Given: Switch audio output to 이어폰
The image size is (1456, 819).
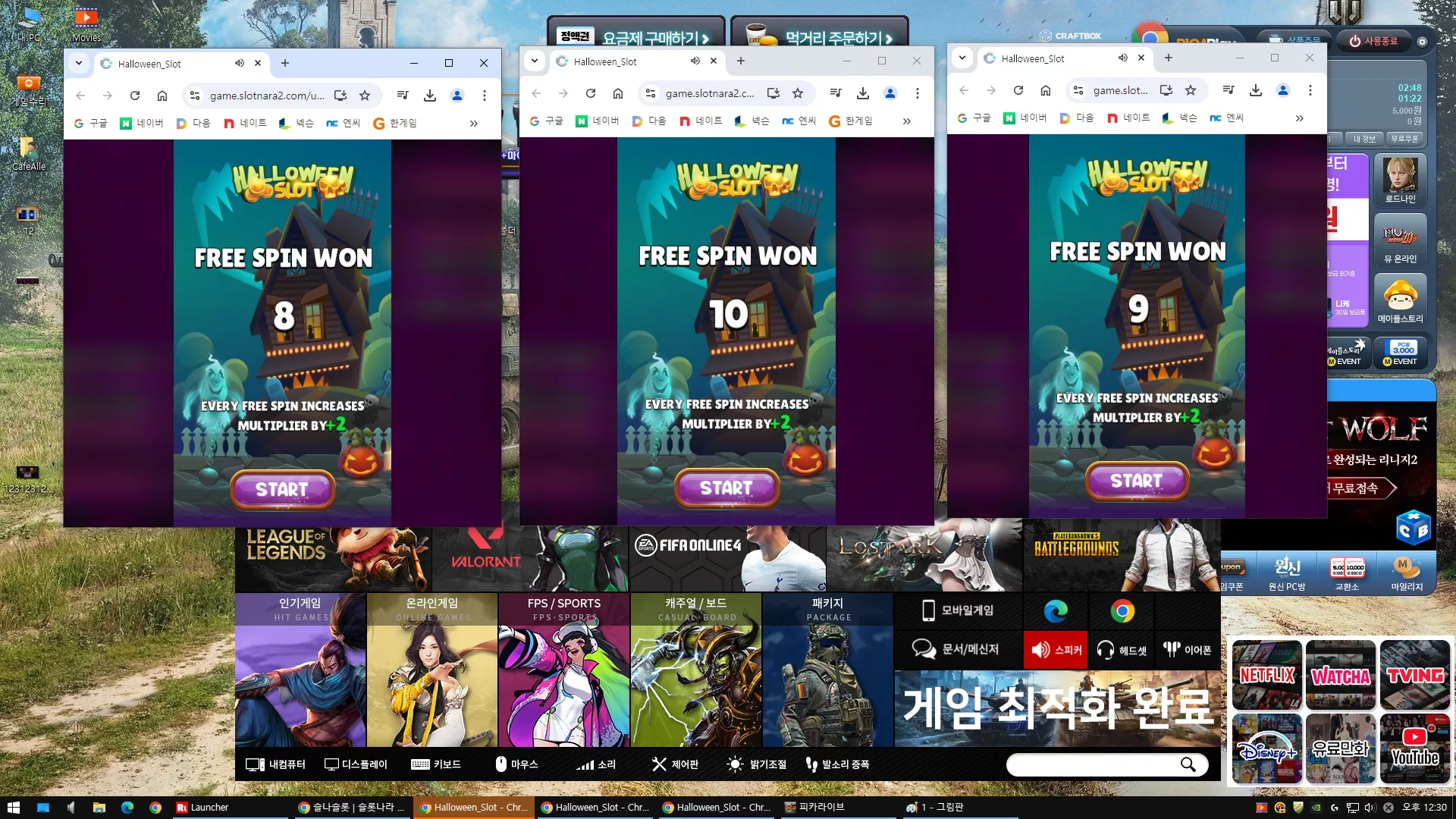Looking at the screenshot, I should pos(1188,650).
